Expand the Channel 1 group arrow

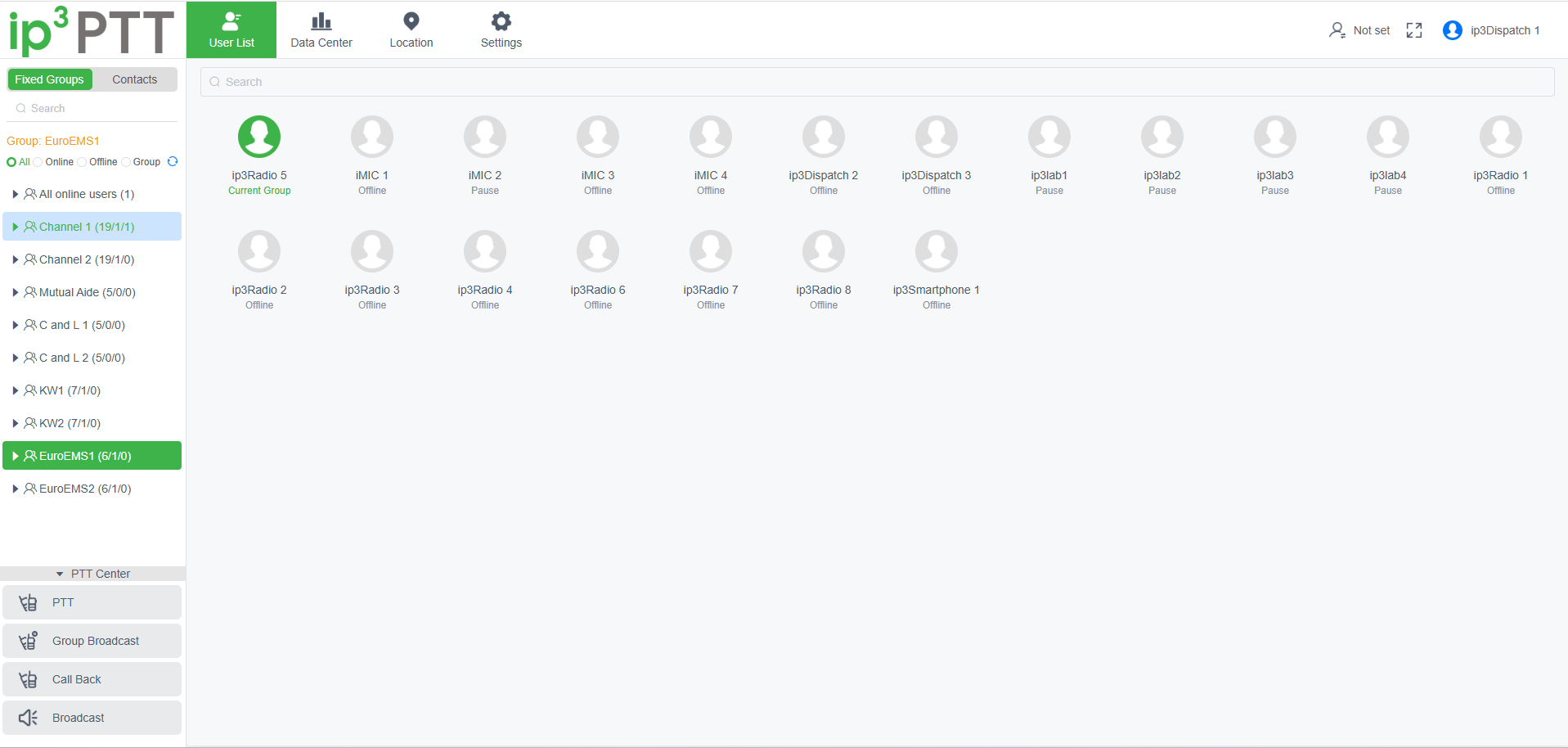point(16,227)
